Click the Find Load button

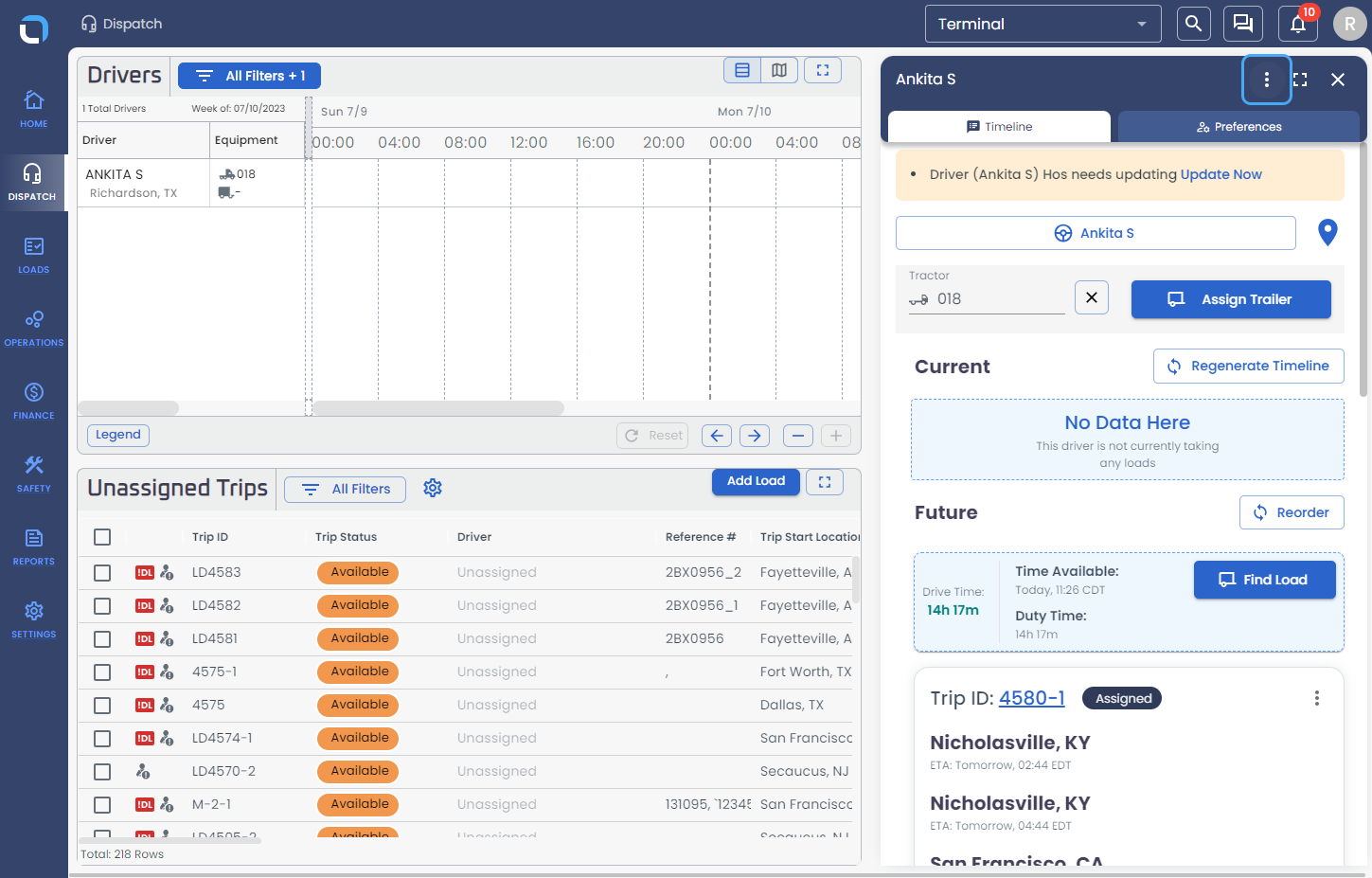tap(1264, 580)
